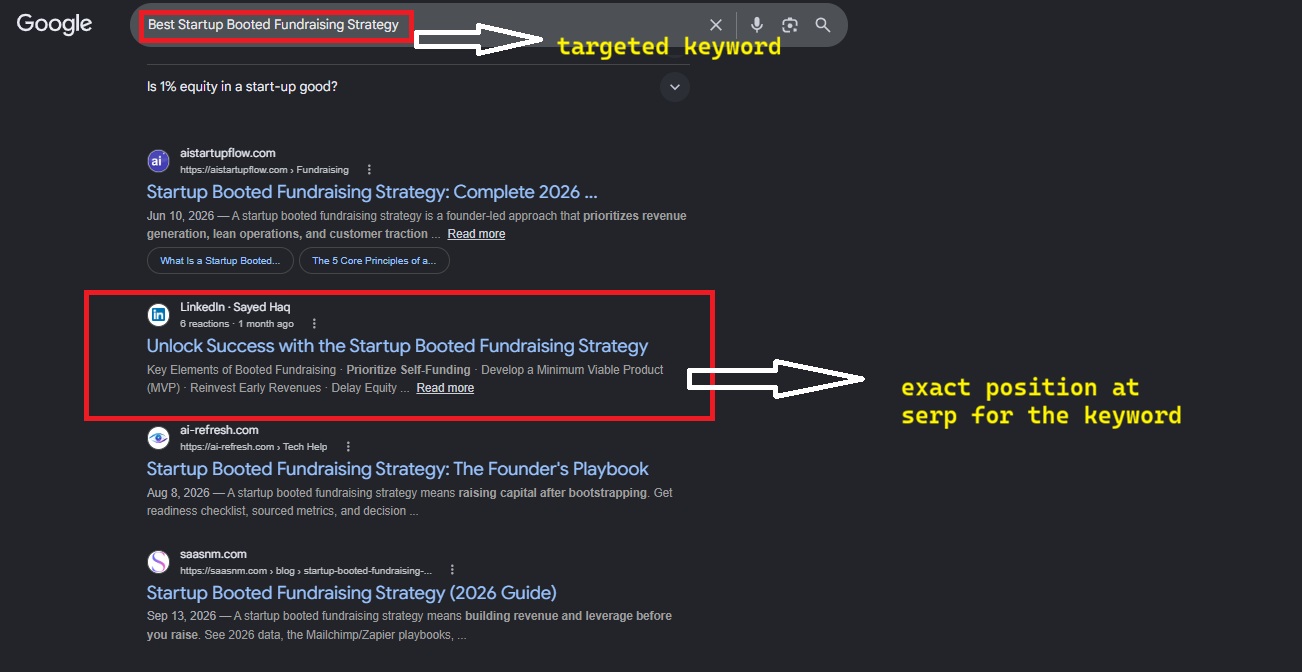This screenshot has height=672, width=1302.
Task: Expand the '1% equity in a start-up' question
Action: pyautogui.click(x=675, y=87)
